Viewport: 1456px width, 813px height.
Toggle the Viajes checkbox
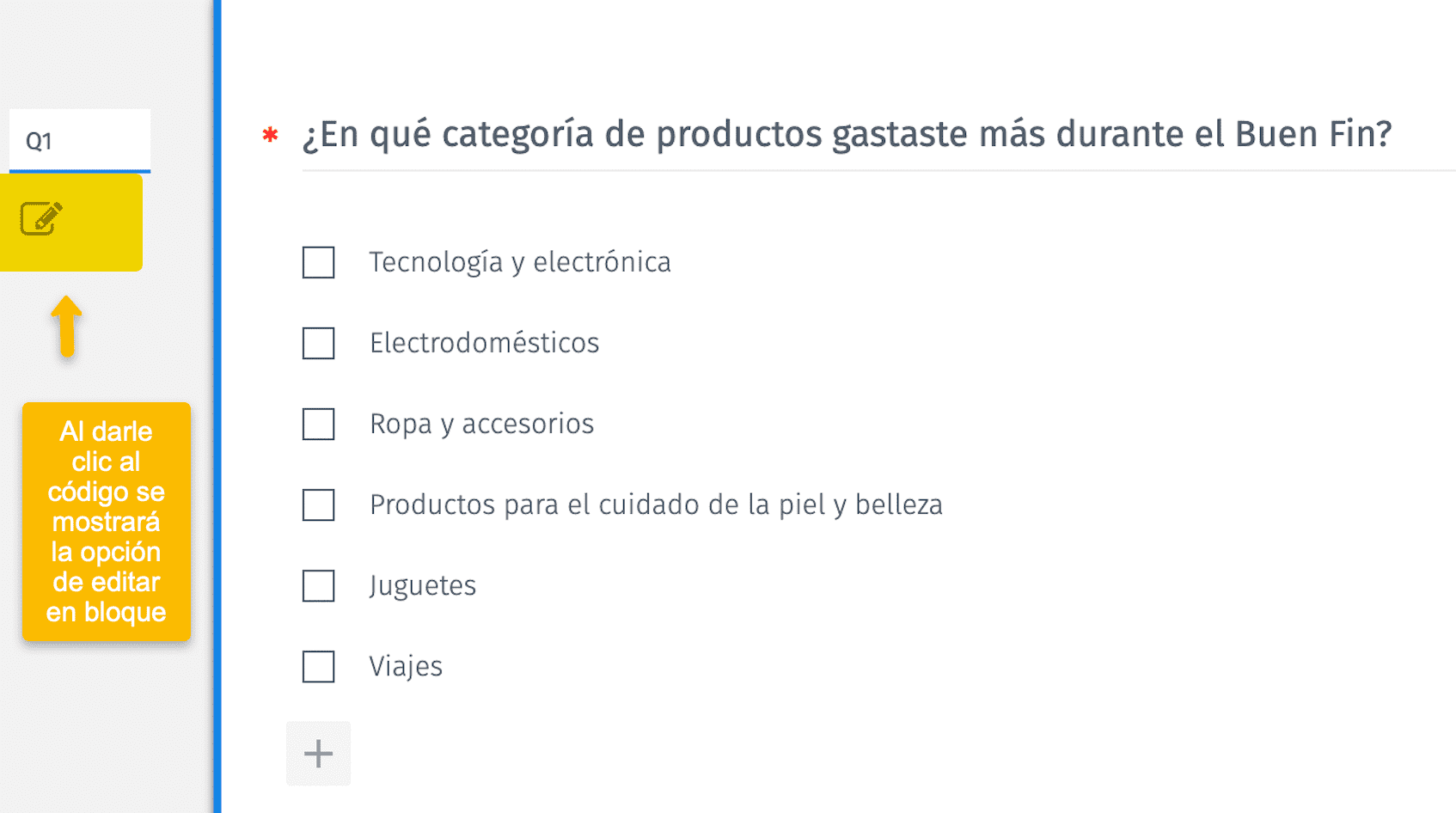pos(318,667)
